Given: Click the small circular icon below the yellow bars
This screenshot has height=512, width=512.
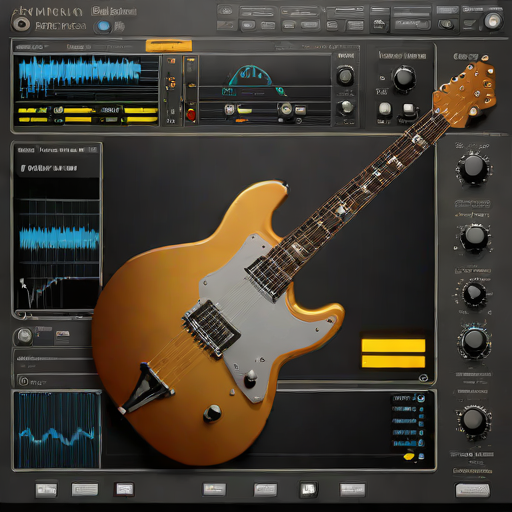Looking at the screenshot, I should pyautogui.click(x=423, y=378).
